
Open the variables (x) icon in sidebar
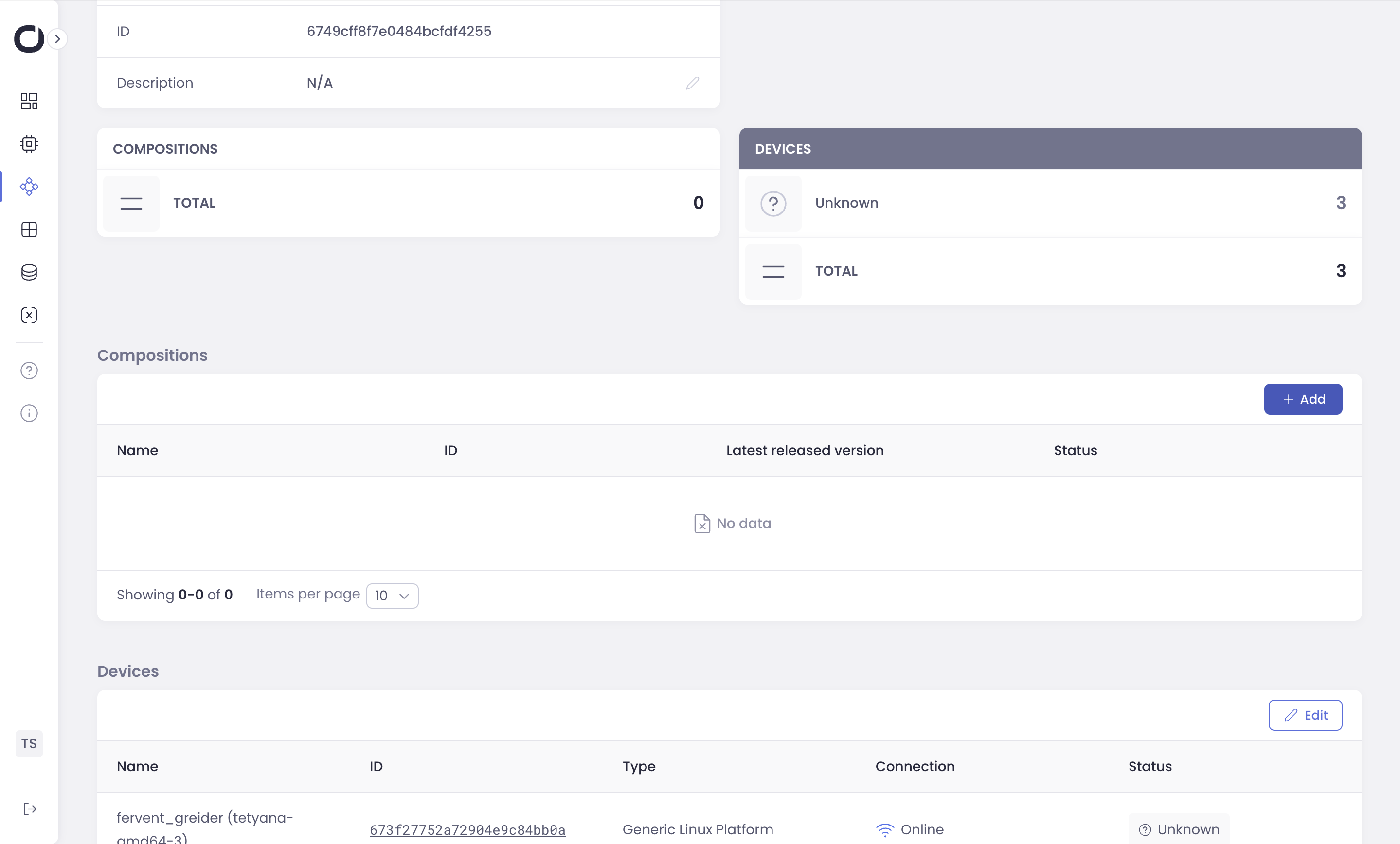click(x=29, y=315)
